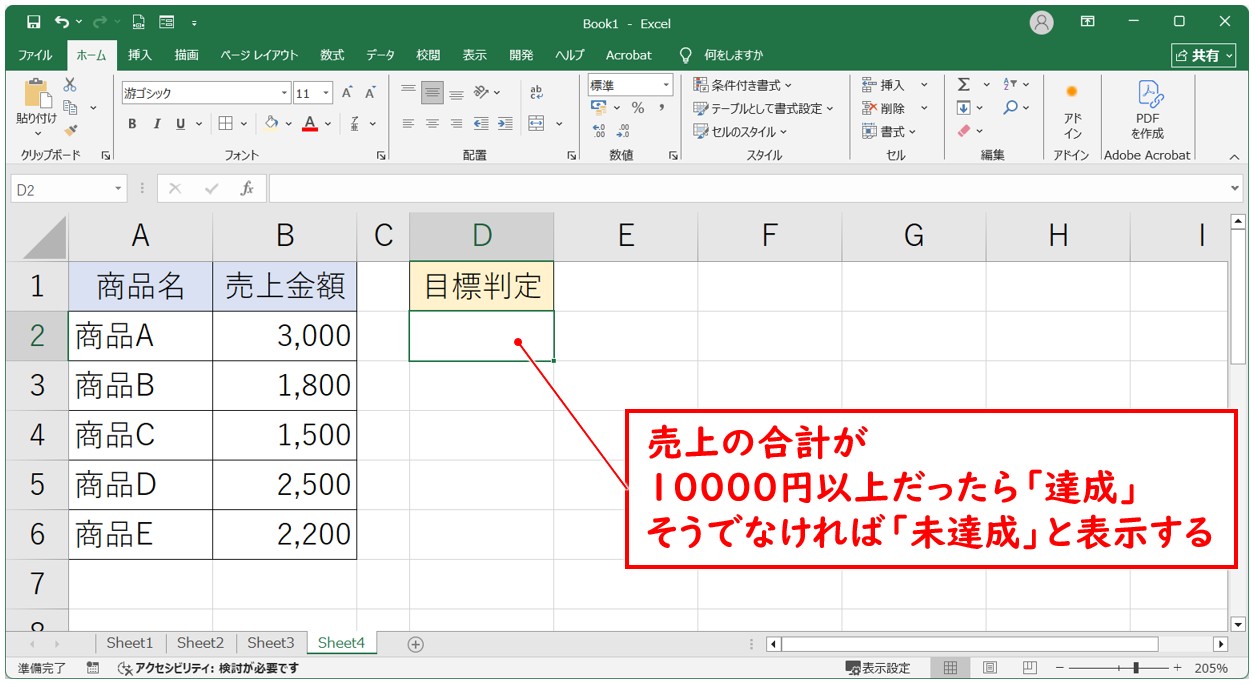Open the font name dropdown 游ゴシック
The height and width of the screenshot is (684, 1255).
pos(284,93)
